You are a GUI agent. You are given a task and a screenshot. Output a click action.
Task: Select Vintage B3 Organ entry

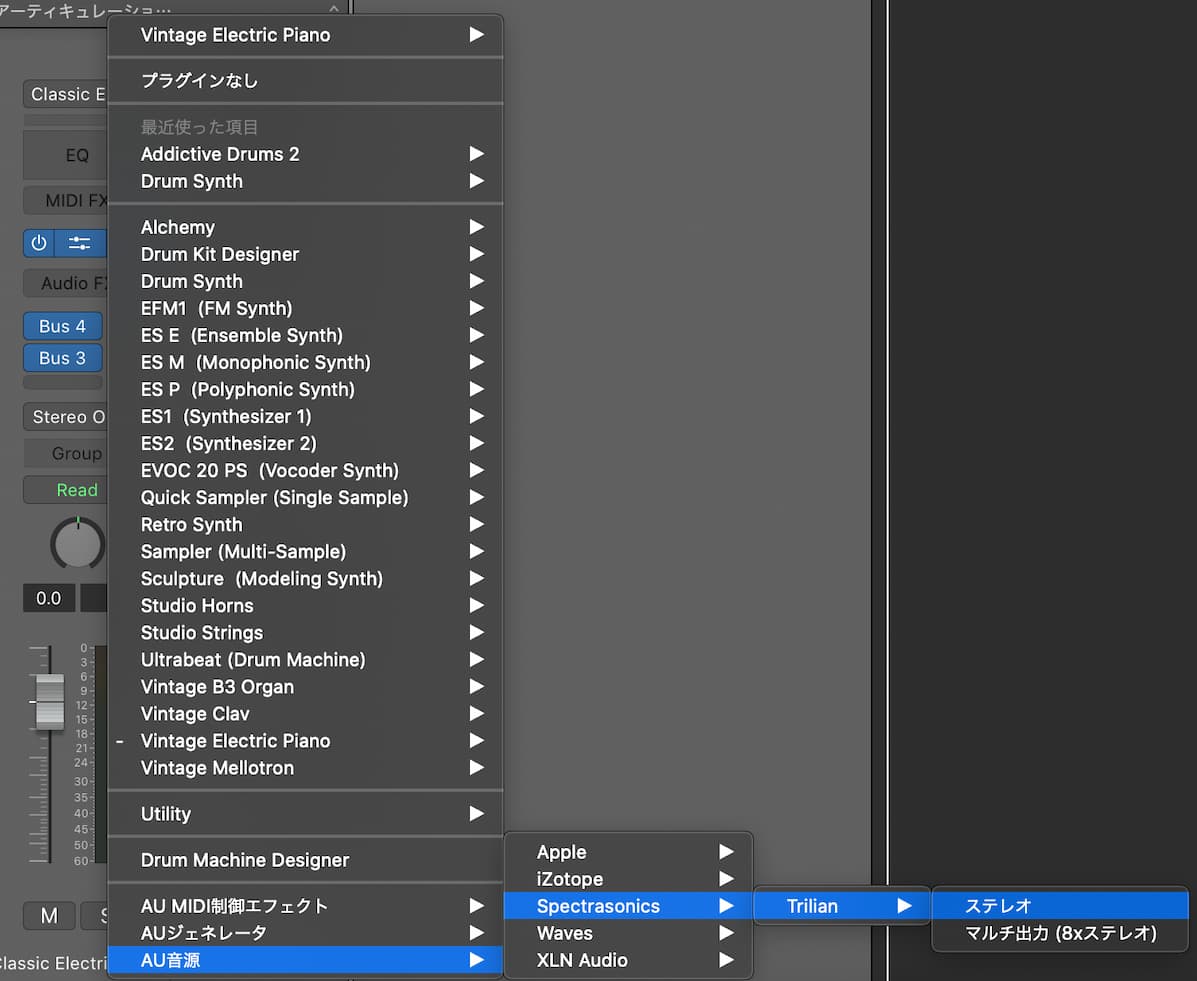pos(305,687)
